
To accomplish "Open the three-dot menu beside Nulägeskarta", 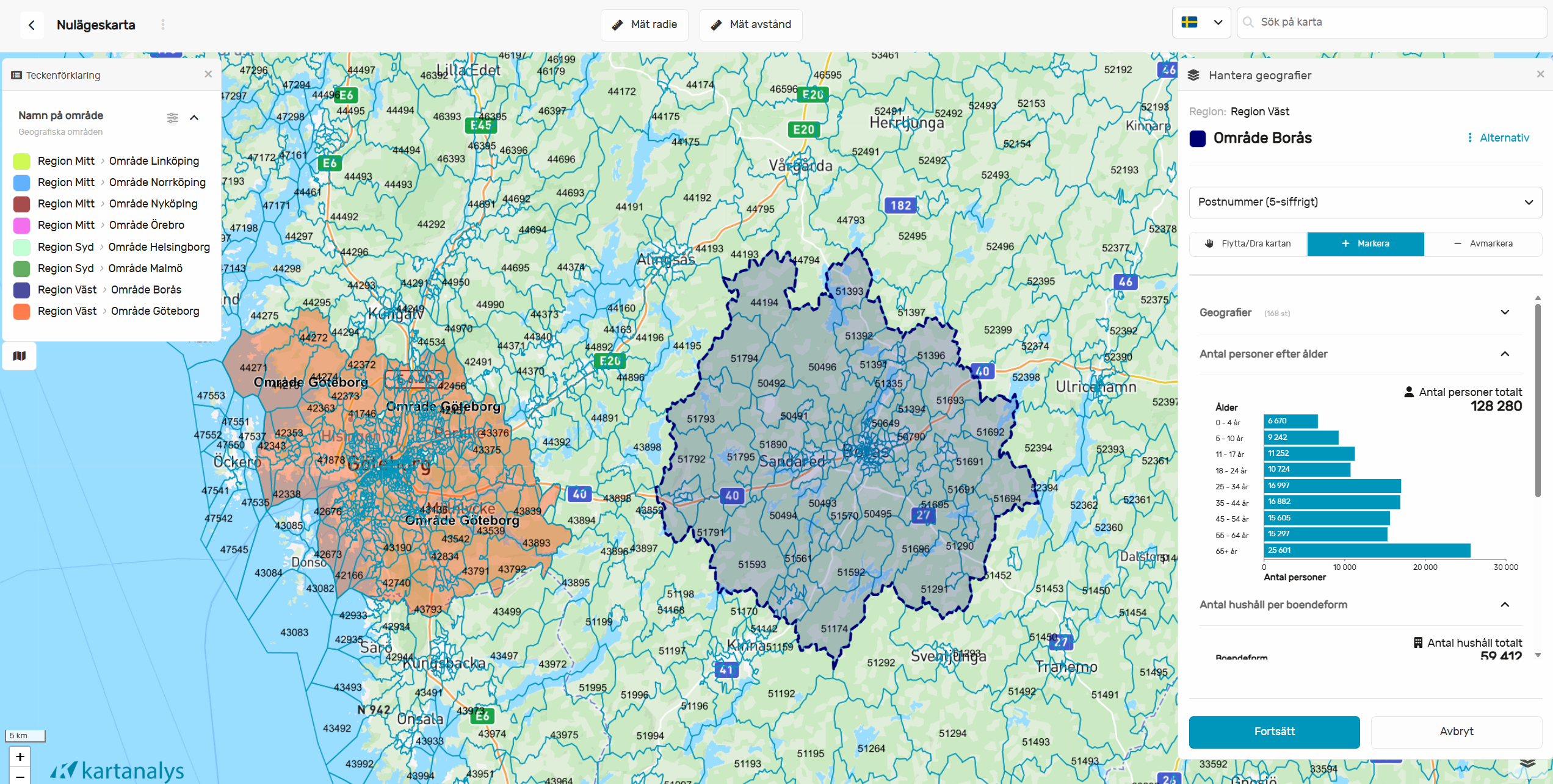I will (x=162, y=24).
